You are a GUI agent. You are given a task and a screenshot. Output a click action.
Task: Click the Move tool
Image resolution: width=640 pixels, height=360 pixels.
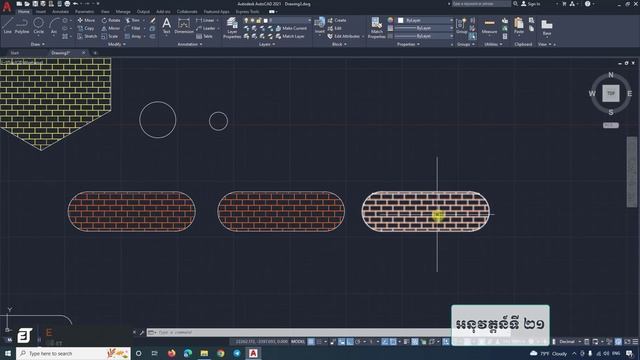[86, 20]
